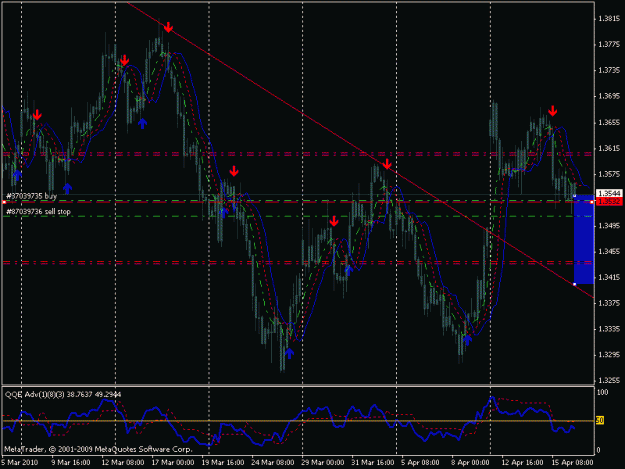The image size is (625, 469).
Task: Click the 1.3495 price scale label
Action: point(609,226)
